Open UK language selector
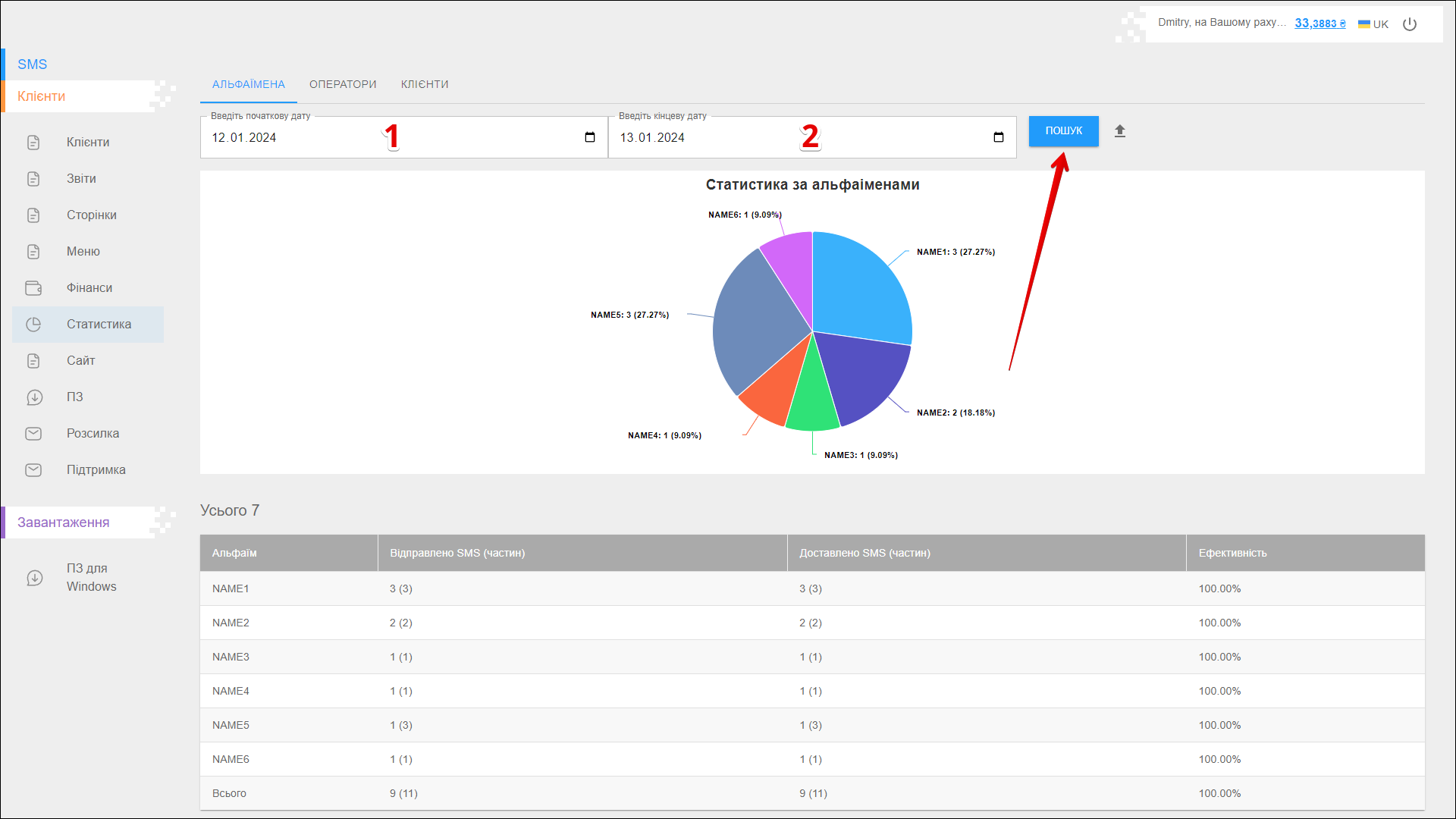 [1373, 24]
